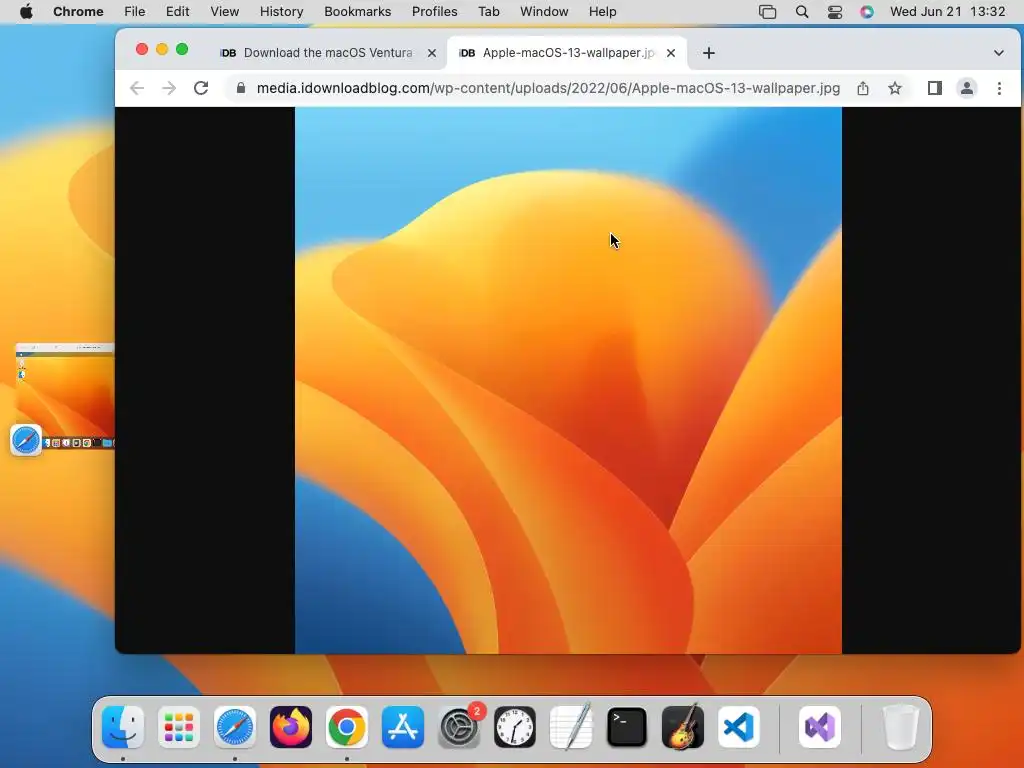Viewport: 1024px width, 768px height.
Task: Launch Firefox from the Dock
Action: click(291, 727)
